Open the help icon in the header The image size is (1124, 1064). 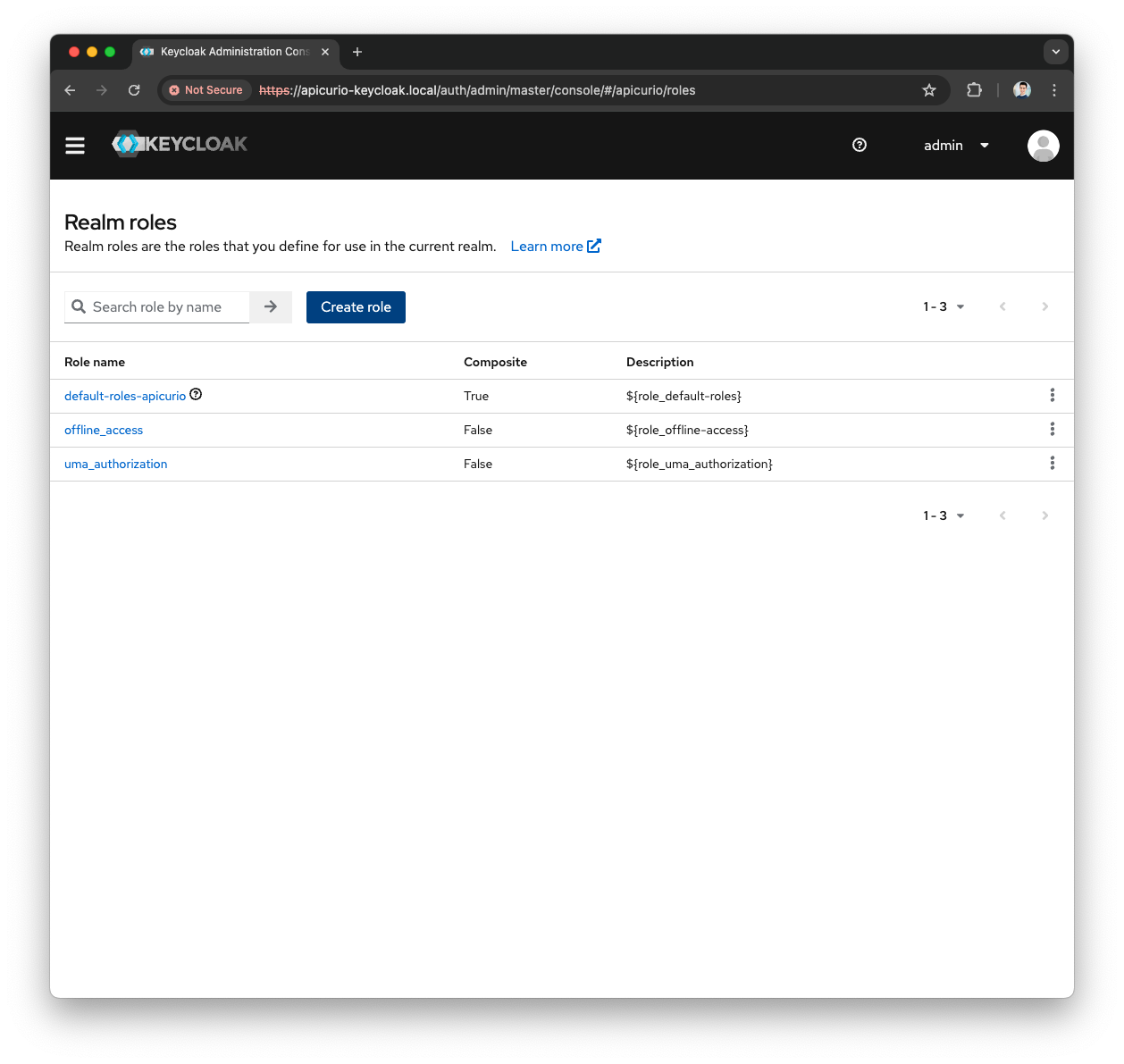(x=860, y=145)
